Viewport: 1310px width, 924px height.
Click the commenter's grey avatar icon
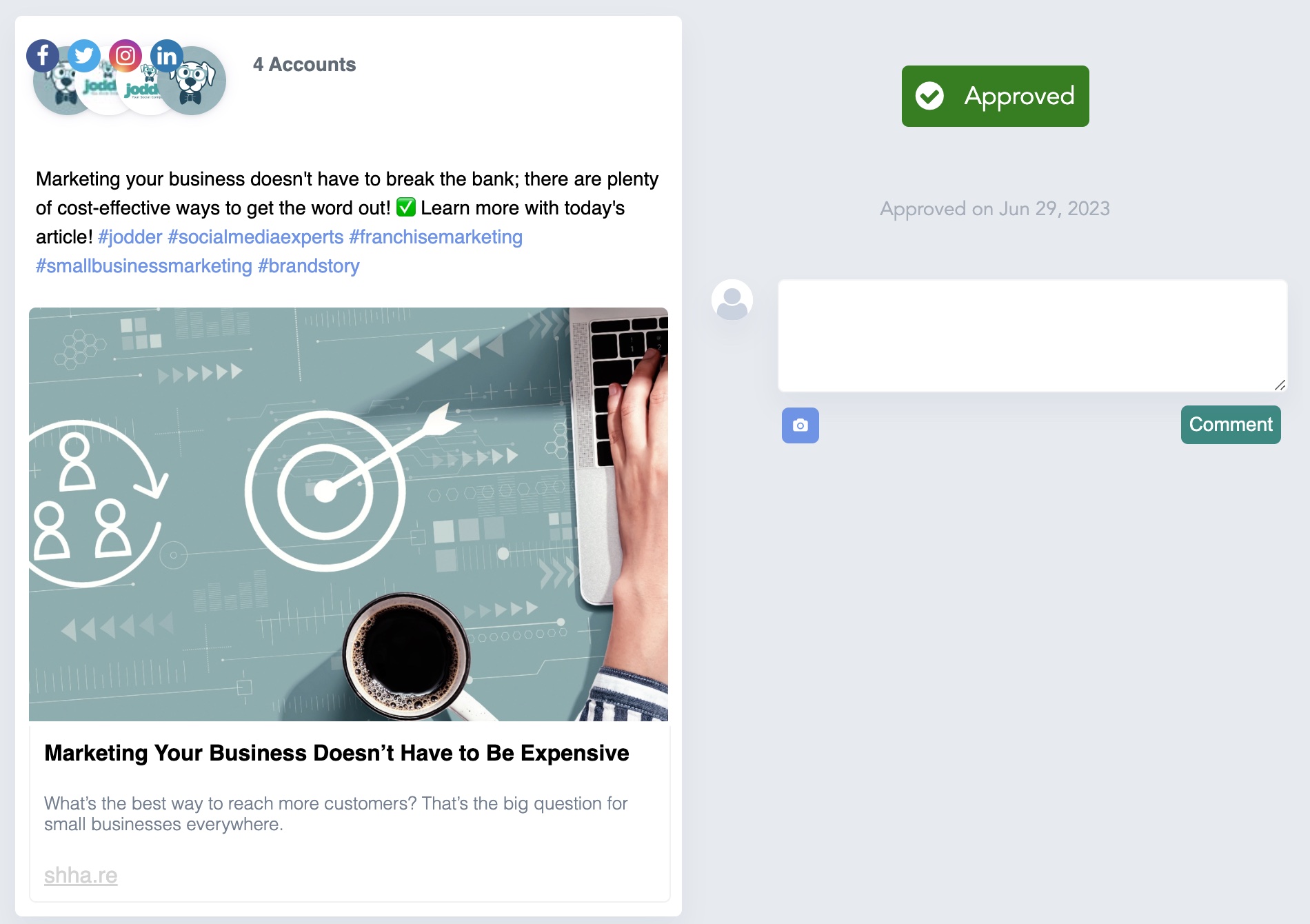732,300
